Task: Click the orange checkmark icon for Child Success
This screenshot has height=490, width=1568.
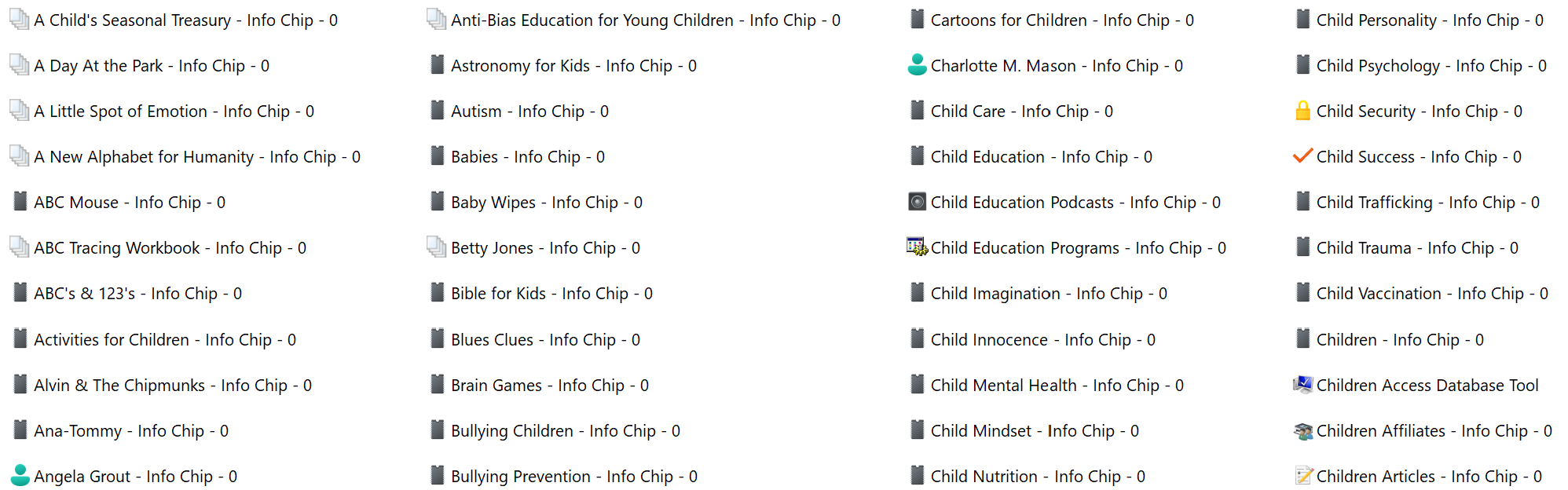Action: click(1302, 156)
